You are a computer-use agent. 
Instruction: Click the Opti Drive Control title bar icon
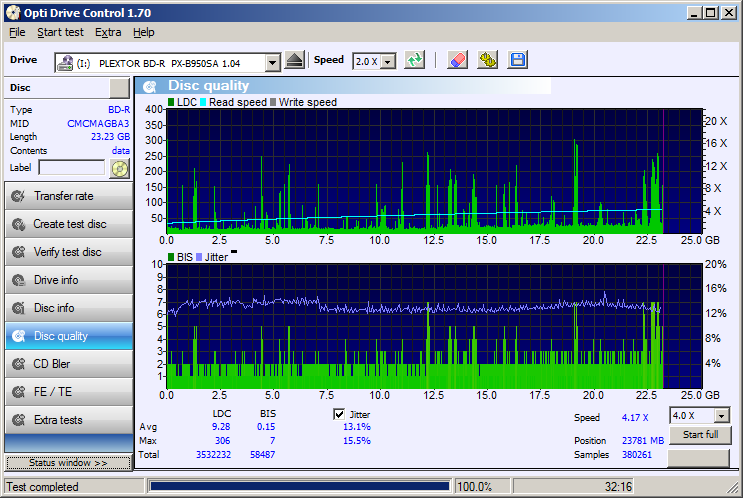13,13
